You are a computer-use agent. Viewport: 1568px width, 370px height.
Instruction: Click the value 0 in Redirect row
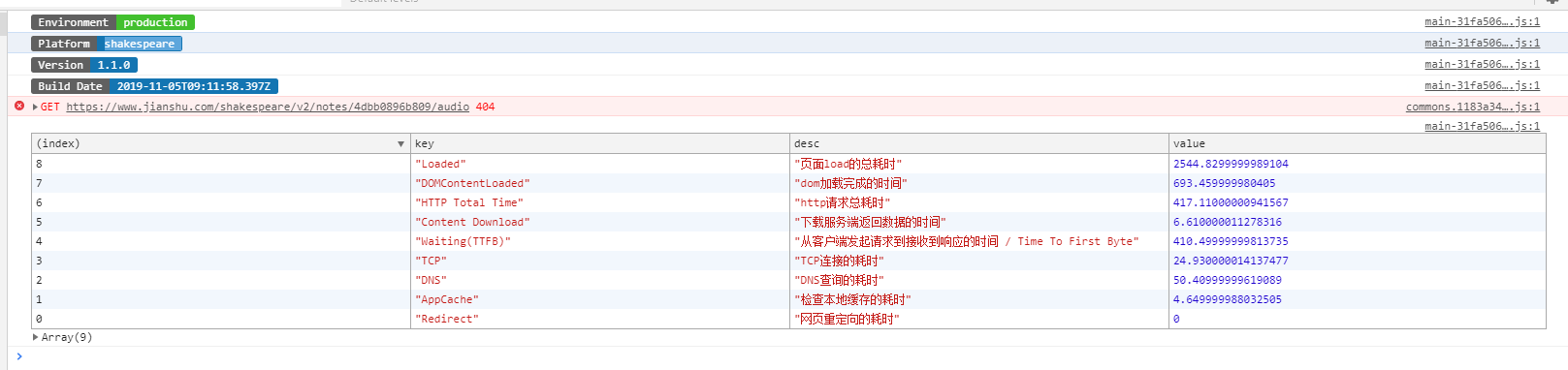1176,319
